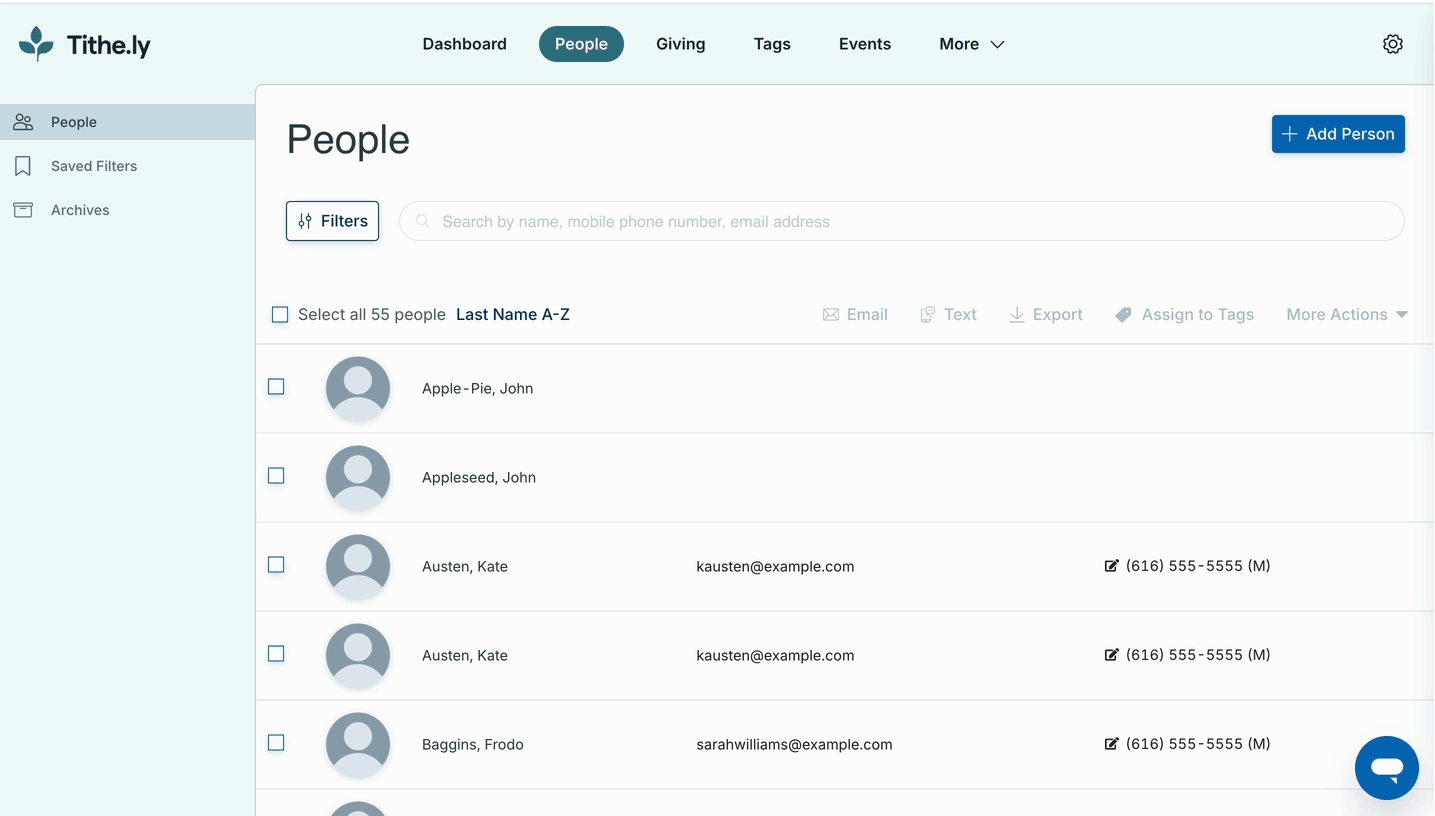Image resolution: width=1435 pixels, height=816 pixels.
Task: Click the Archives box icon
Action: [23, 210]
